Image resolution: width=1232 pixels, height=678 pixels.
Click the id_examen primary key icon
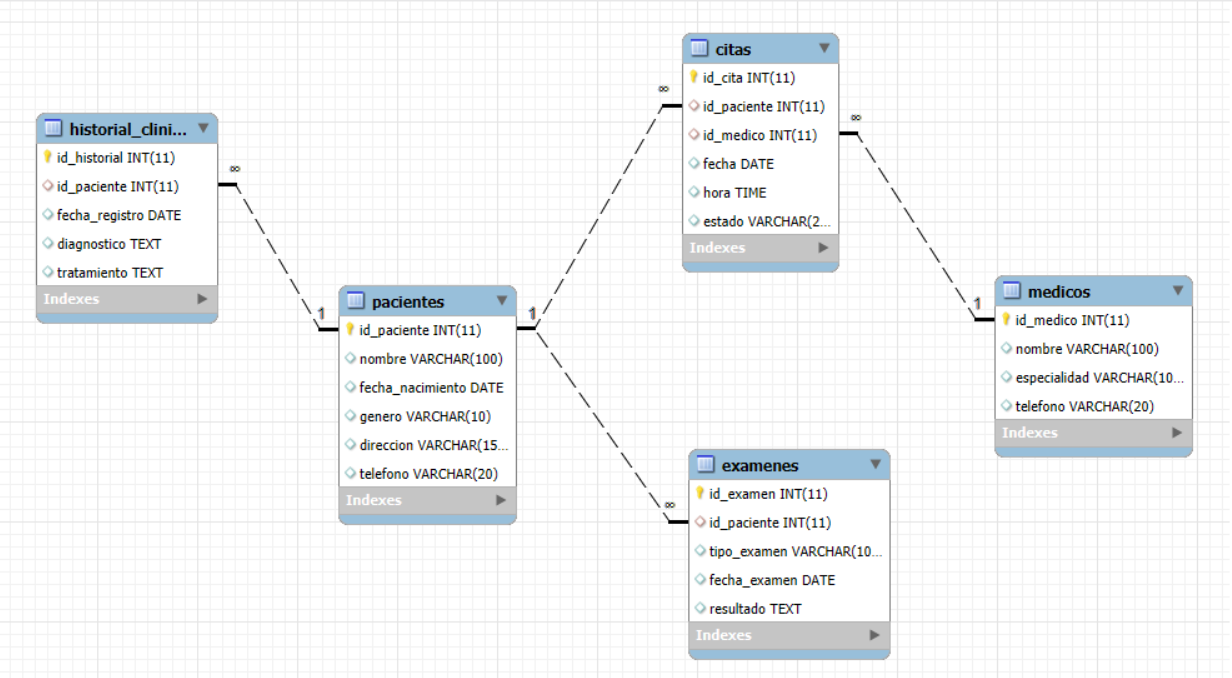[700, 493]
